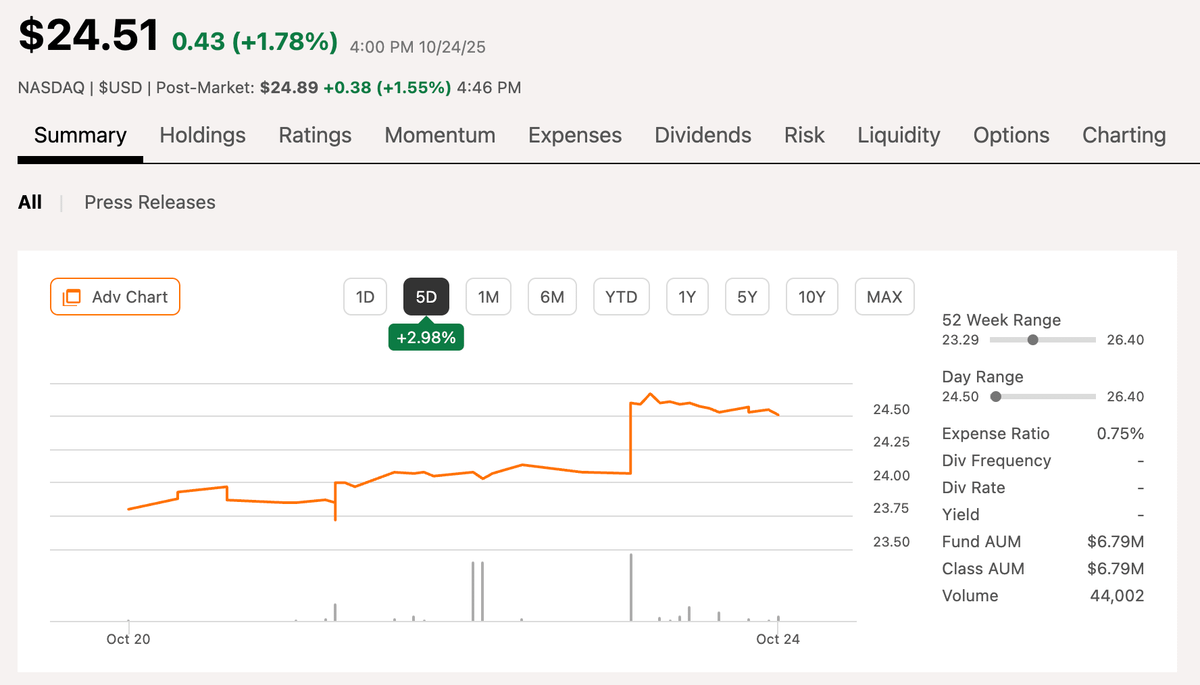The image size is (1200, 685).
Task: Click the Fund AUM $6.79M value
Action: (x=1116, y=542)
